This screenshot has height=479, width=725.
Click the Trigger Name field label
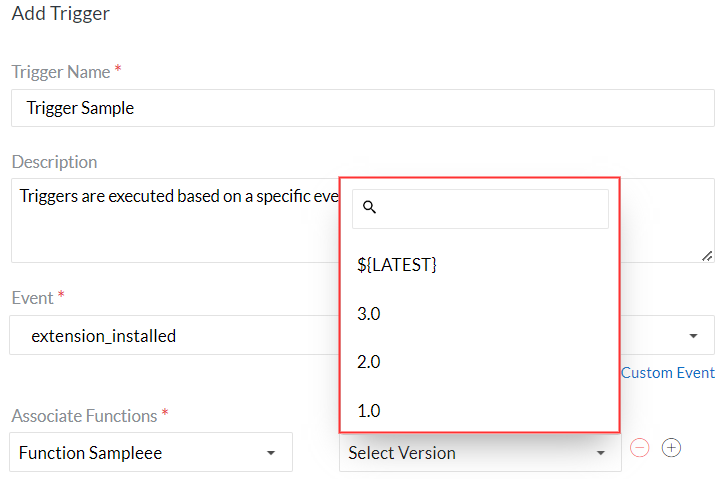pos(60,72)
